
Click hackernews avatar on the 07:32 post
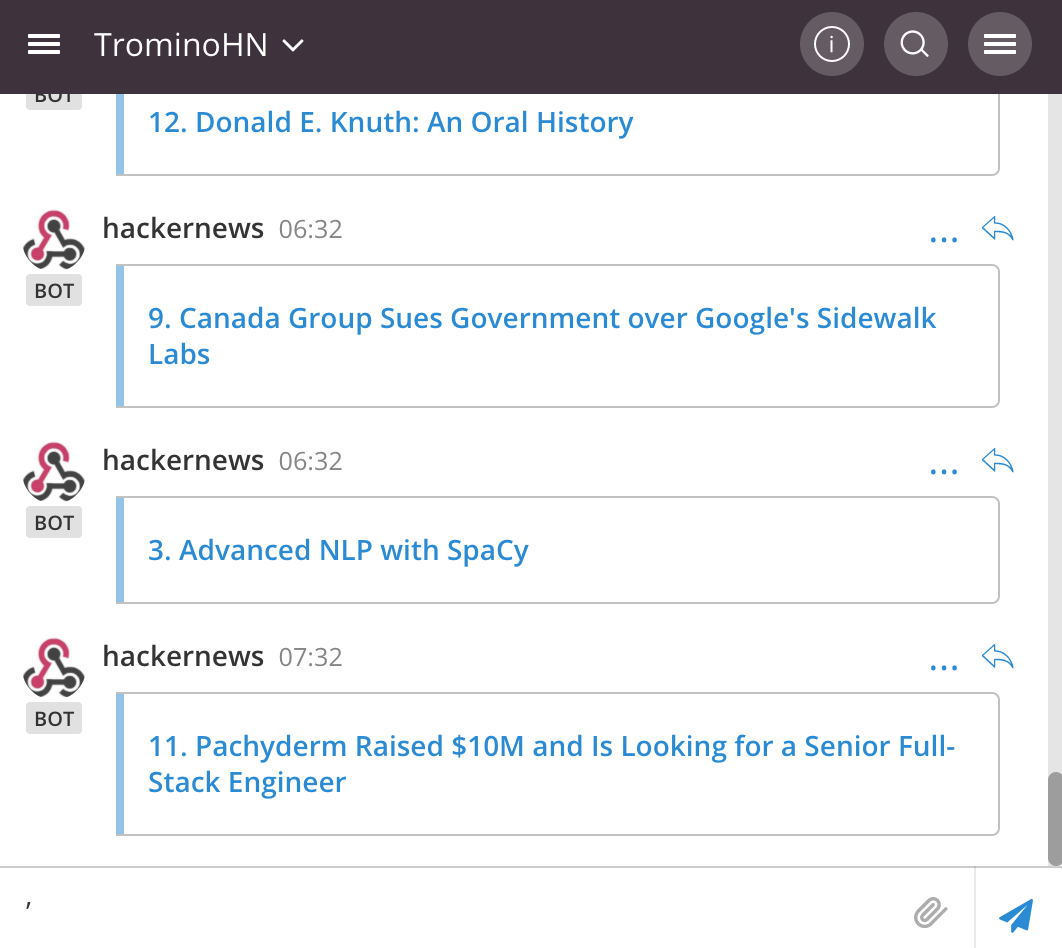[x=54, y=666]
